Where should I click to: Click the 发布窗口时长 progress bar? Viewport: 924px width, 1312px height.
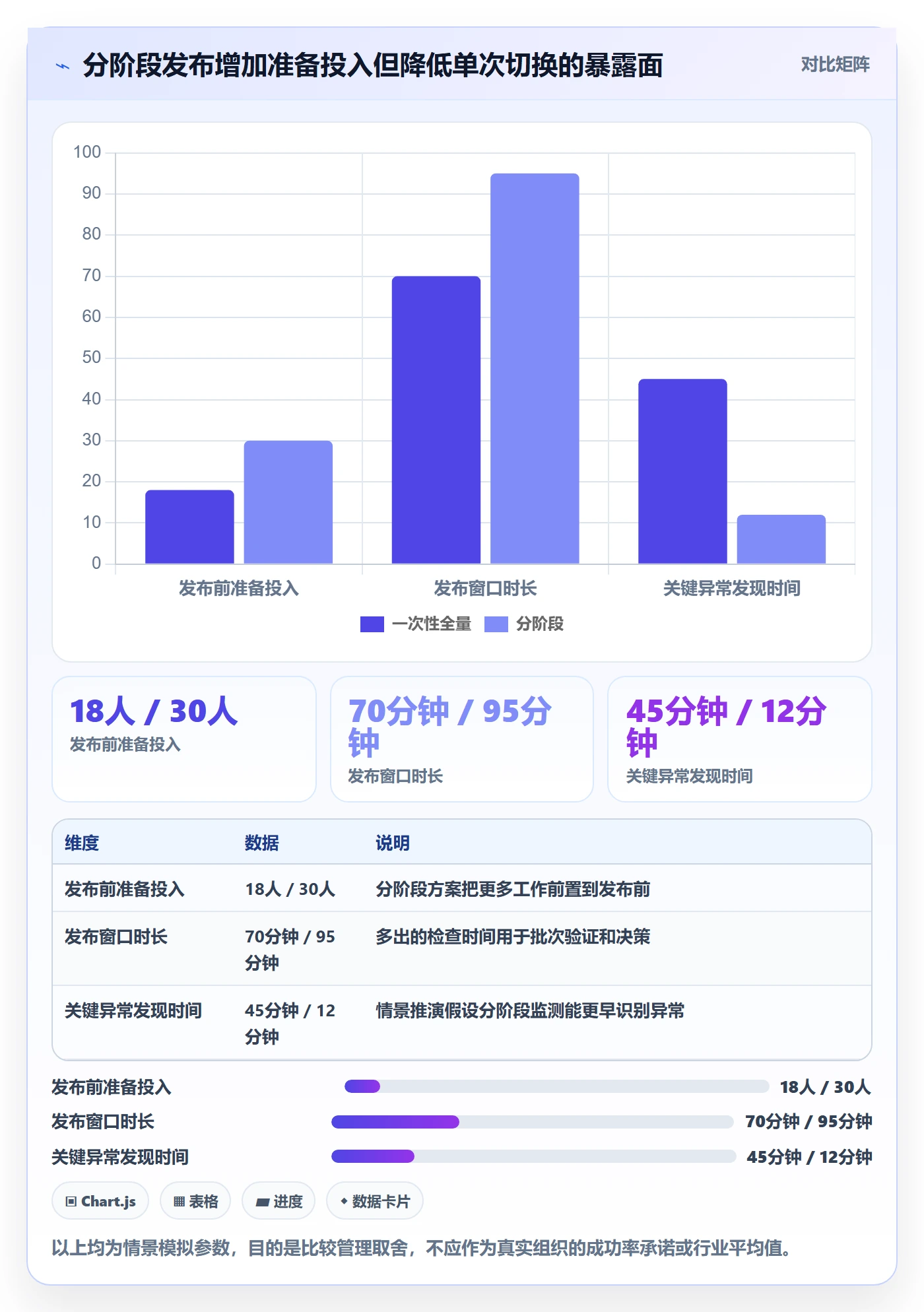[x=532, y=1122]
